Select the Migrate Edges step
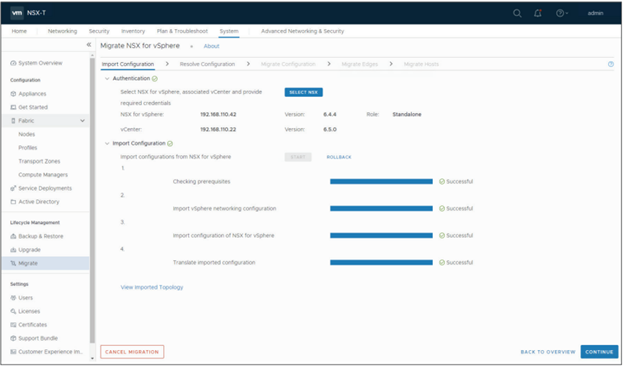The width and height of the screenshot is (624, 366). pos(360,64)
